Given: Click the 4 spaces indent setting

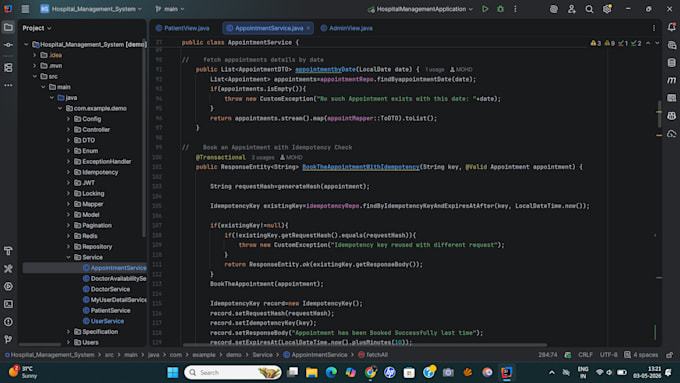Looking at the screenshot, I should [641, 355].
